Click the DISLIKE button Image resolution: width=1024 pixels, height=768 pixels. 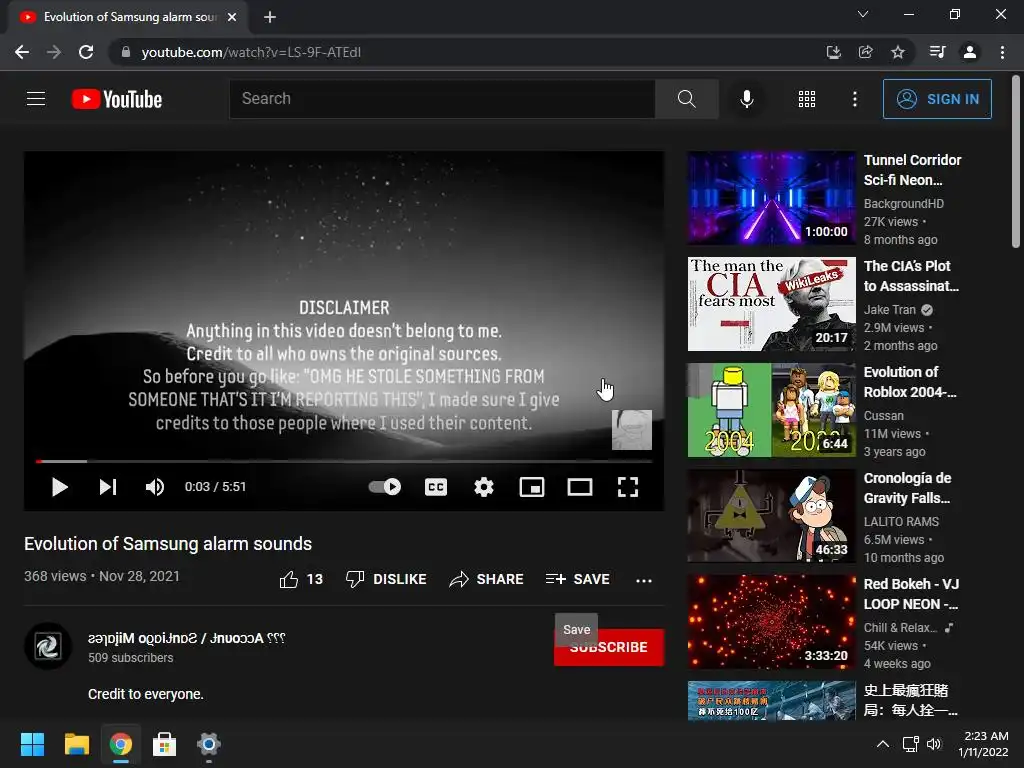[386, 579]
